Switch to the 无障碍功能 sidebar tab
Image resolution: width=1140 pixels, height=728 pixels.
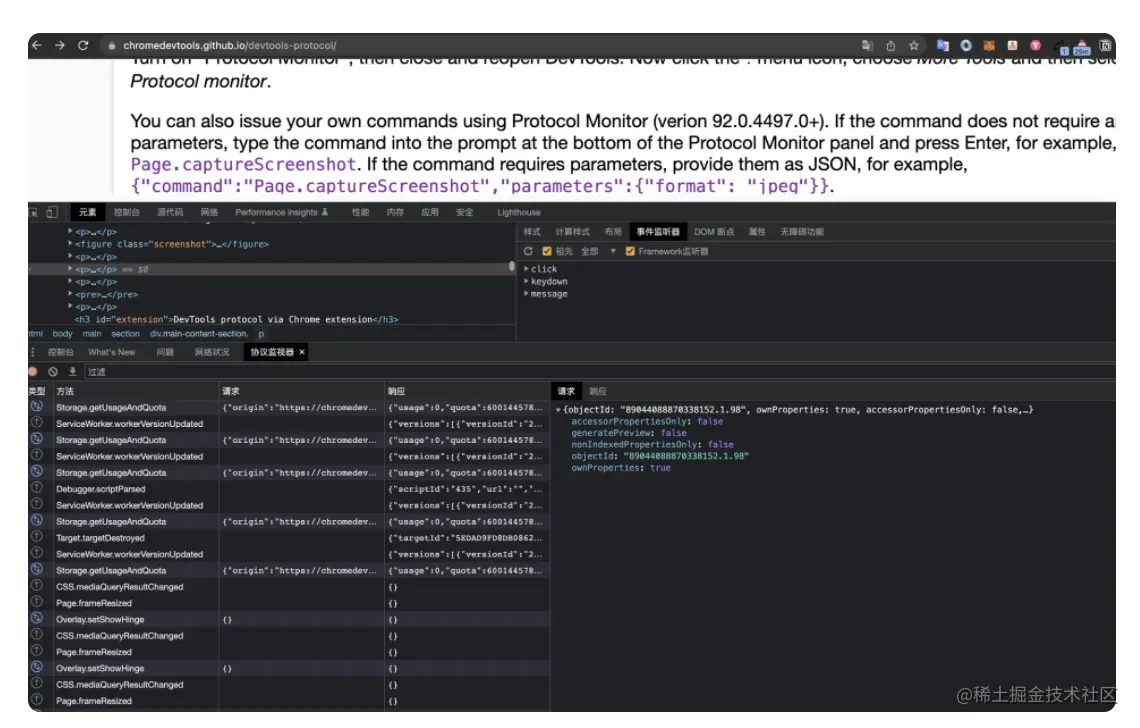pyautogui.click(x=802, y=232)
